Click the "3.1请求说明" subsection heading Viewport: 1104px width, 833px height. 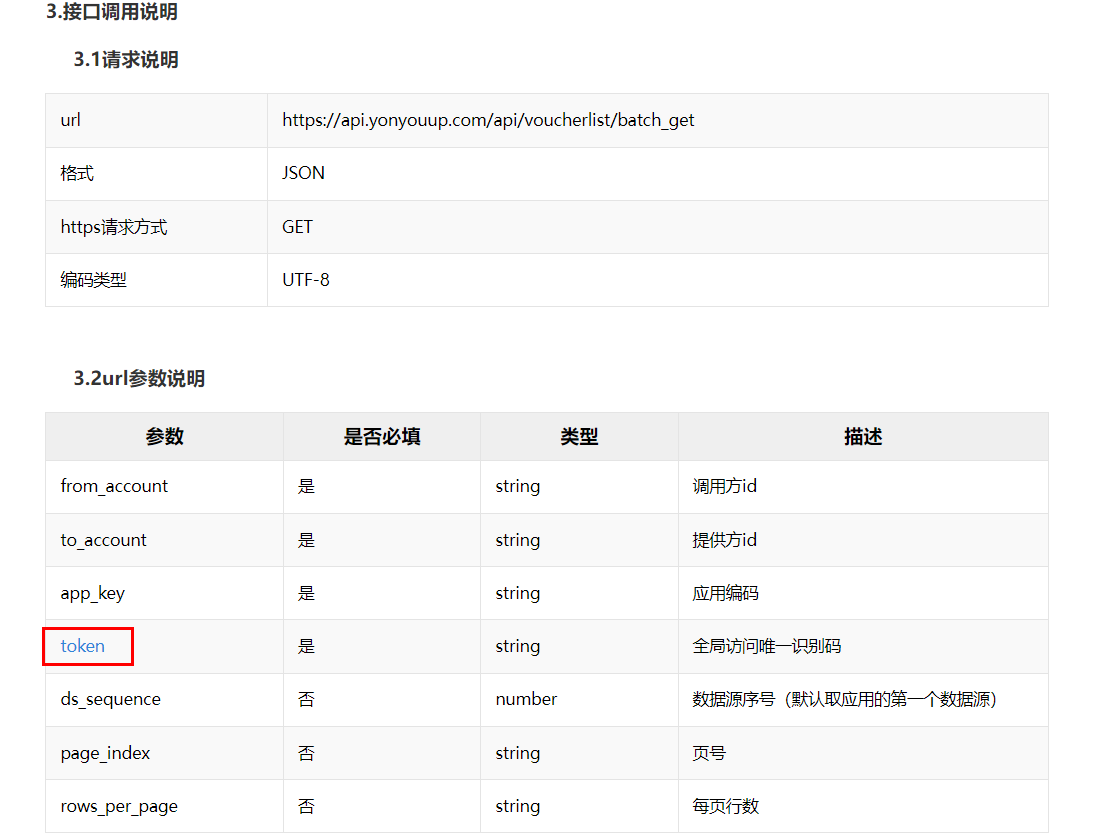tap(126, 60)
